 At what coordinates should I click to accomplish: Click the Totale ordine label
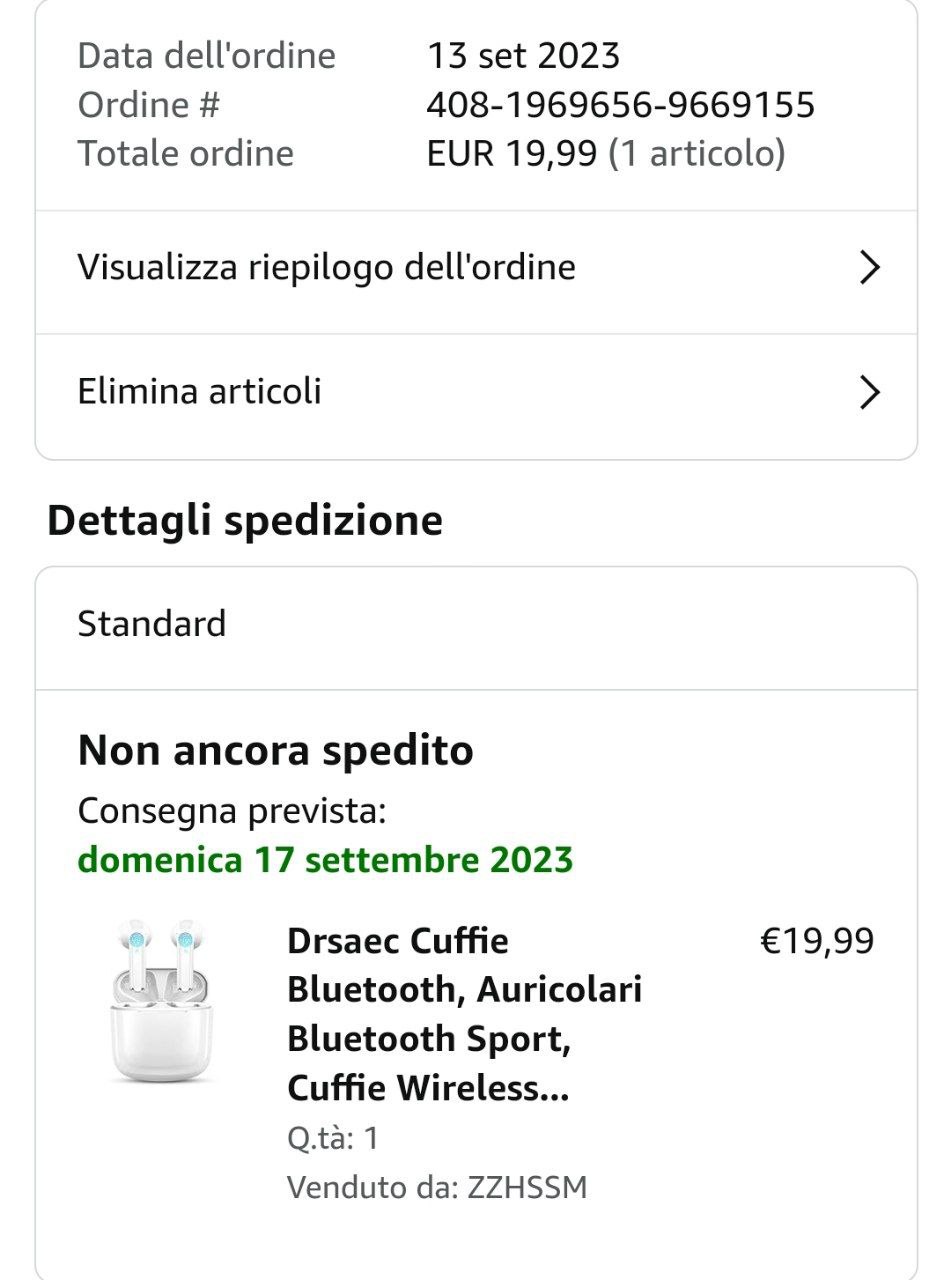(x=186, y=154)
